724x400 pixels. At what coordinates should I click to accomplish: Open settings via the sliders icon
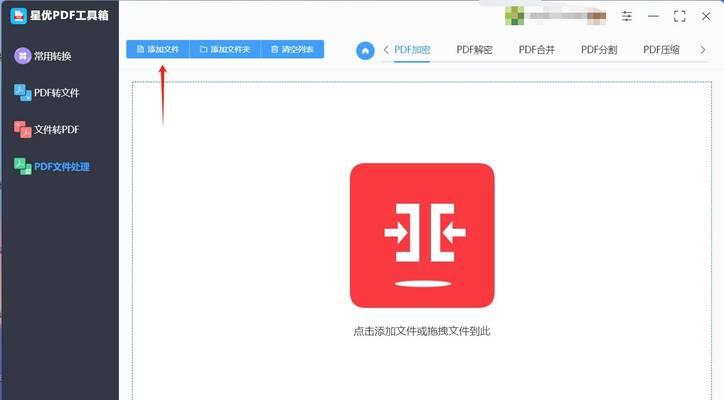point(627,16)
